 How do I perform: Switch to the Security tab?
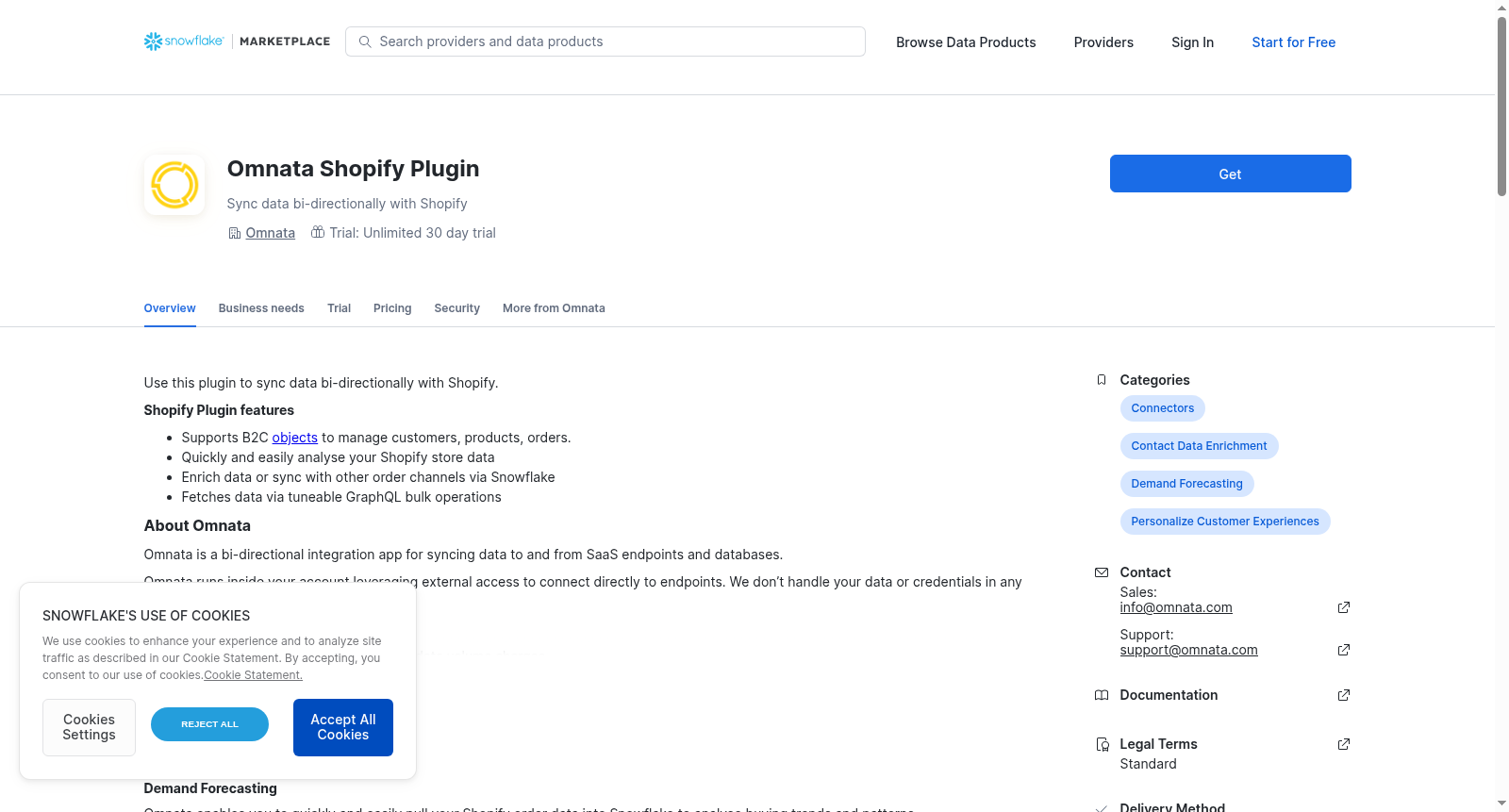tap(456, 308)
